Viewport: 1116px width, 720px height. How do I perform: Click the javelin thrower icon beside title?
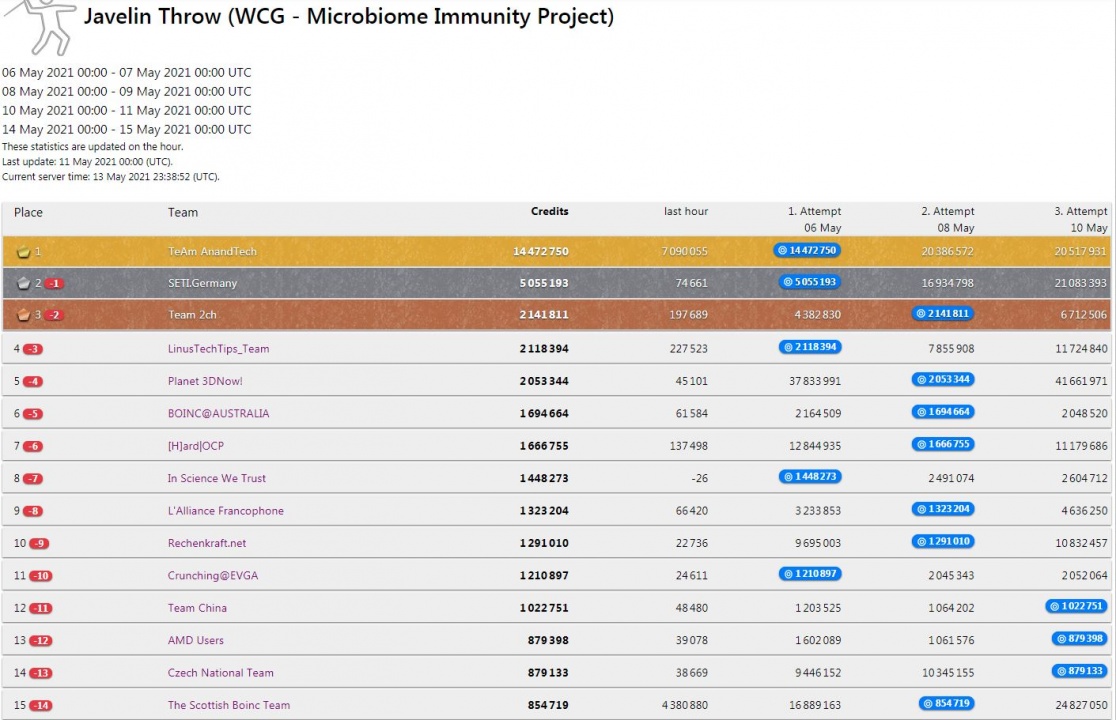pos(43,27)
